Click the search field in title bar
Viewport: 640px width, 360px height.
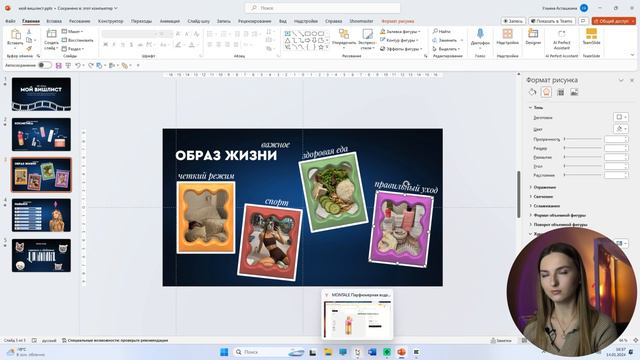tap(322, 8)
